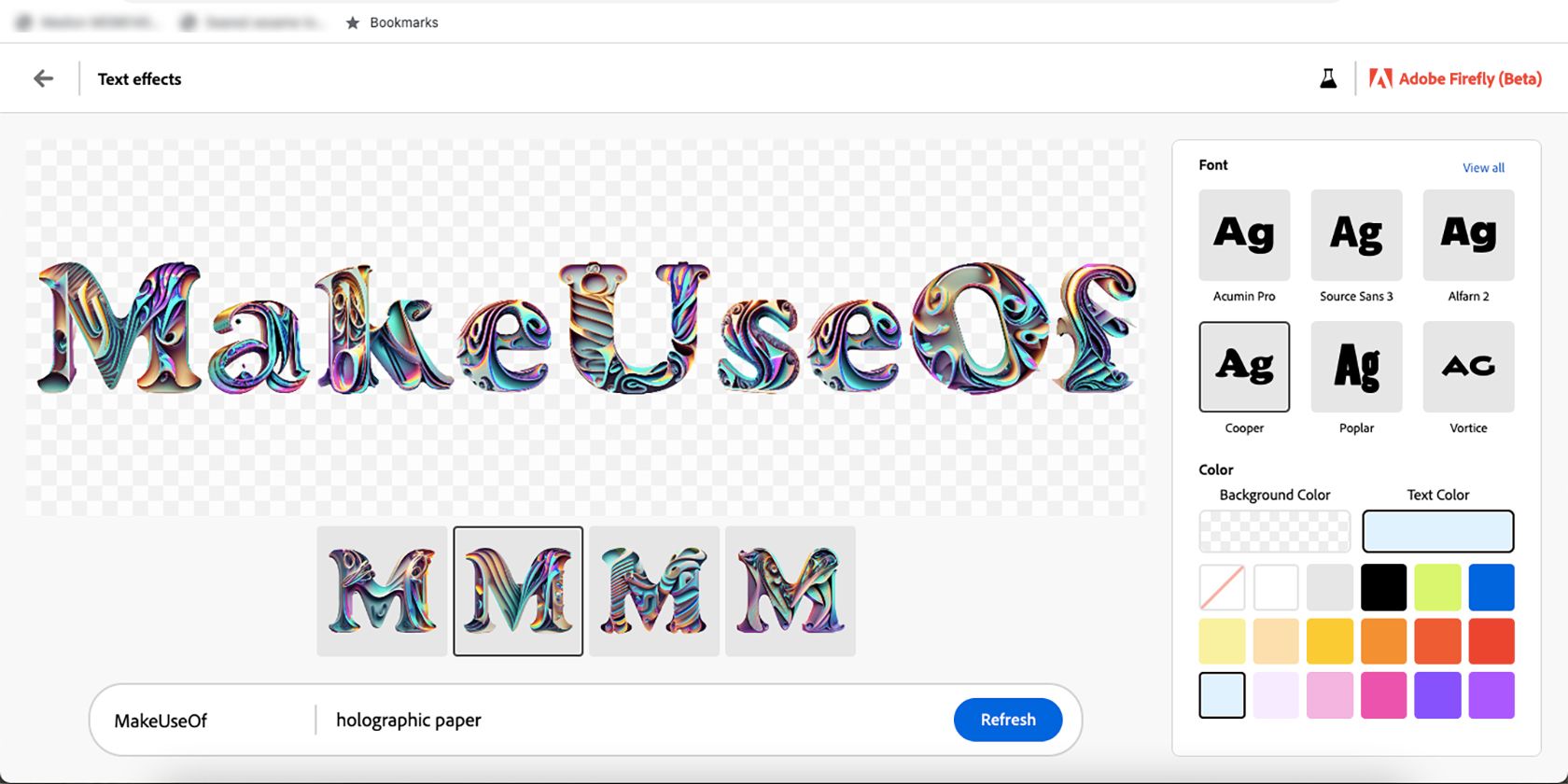This screenshot has width=1568, height=784.
Task: Choose the Alfarn 2 font
Action: (1468, 235)
